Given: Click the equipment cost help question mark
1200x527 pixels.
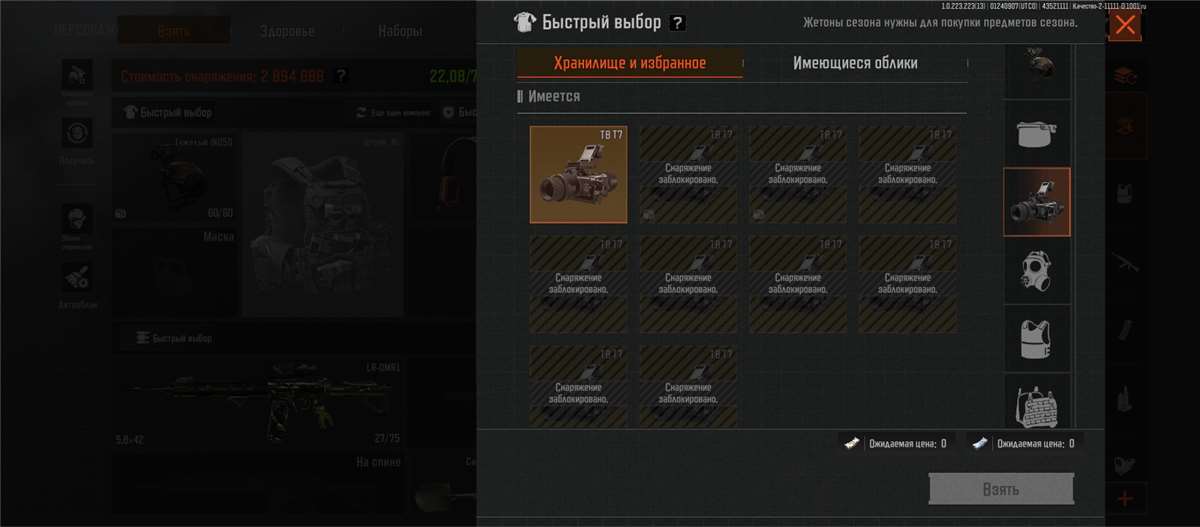Looking at the screenshot, I should pos(341,75).
